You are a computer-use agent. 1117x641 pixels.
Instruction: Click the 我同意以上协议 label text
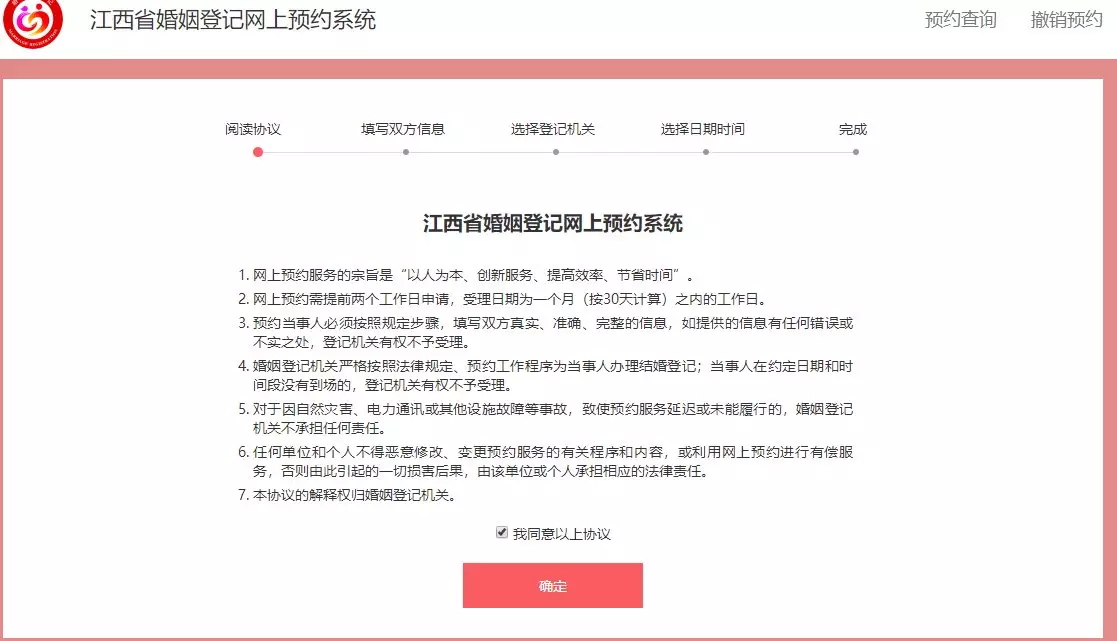click(562, 534)
